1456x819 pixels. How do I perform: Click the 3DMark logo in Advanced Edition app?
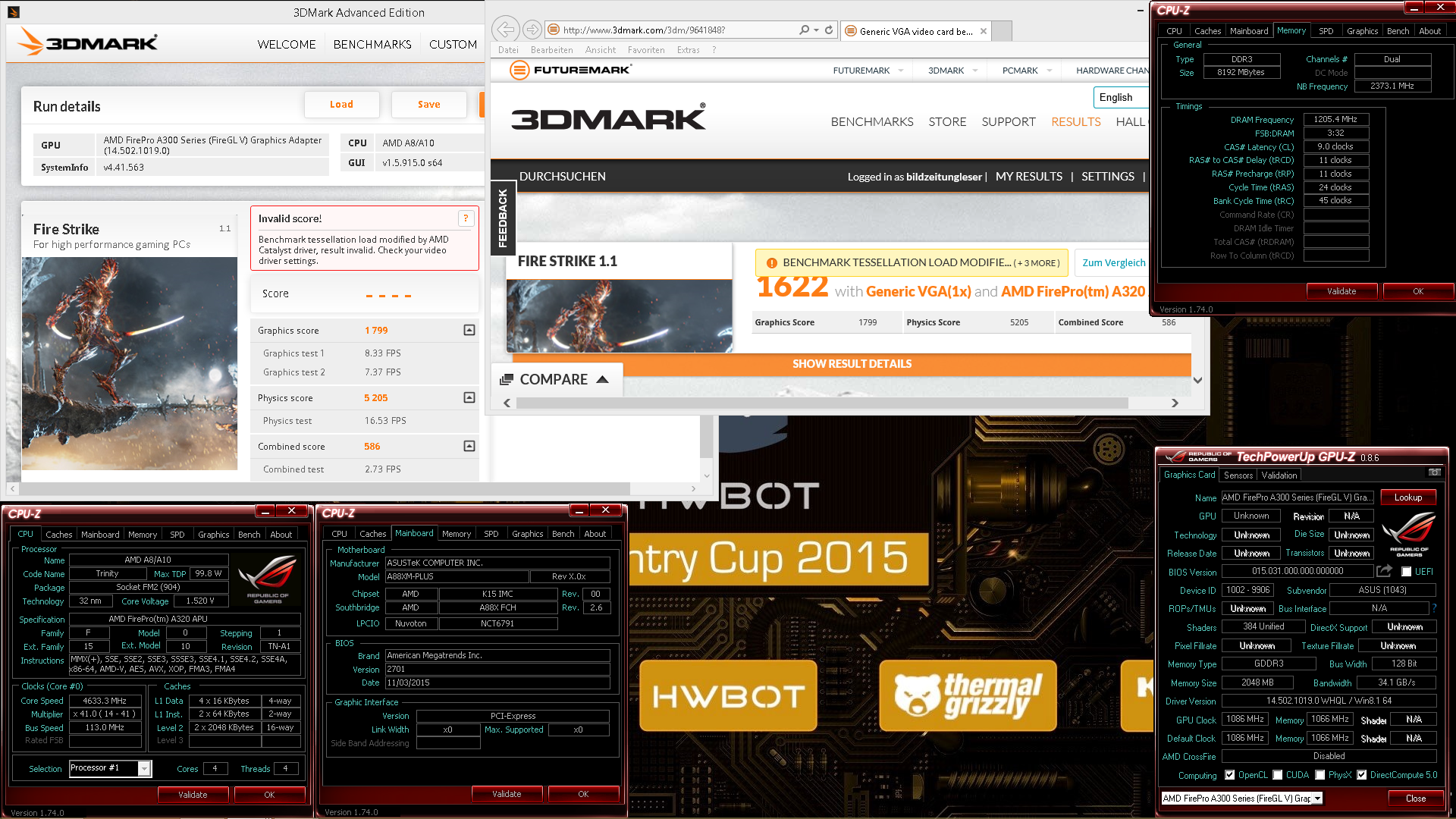click(88, 42)
